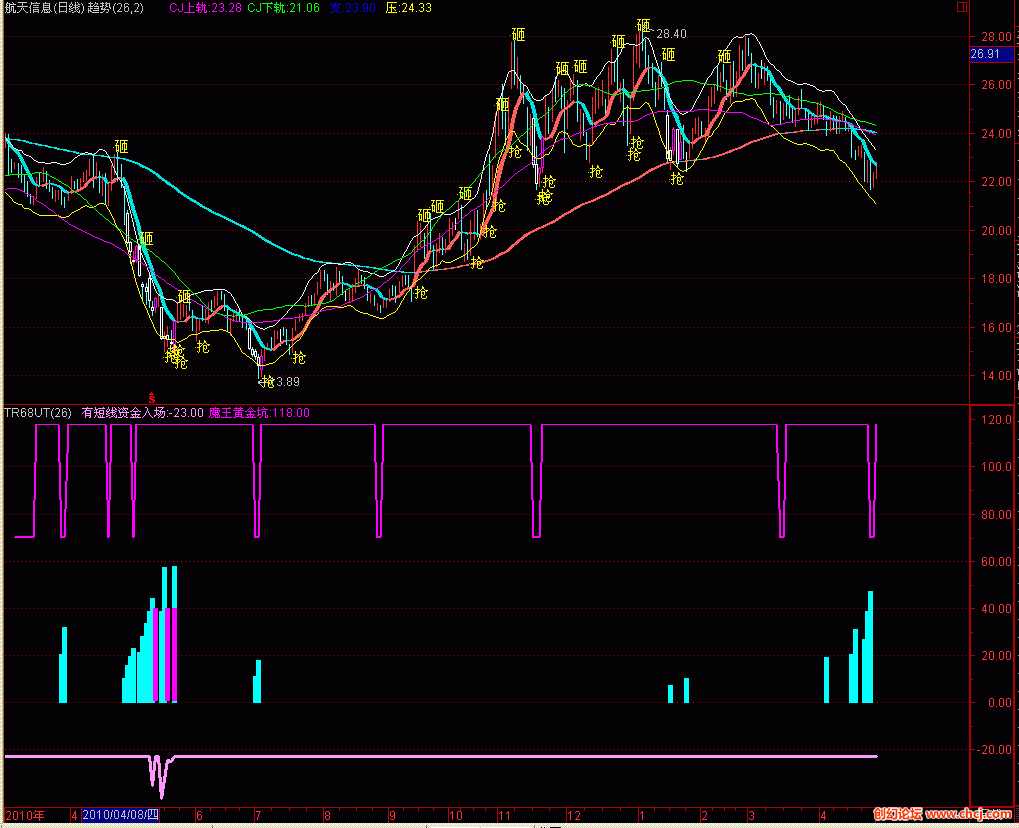Click month 6 on the time axis
The height and width of the screenshot is (828, 1019).
199,816
